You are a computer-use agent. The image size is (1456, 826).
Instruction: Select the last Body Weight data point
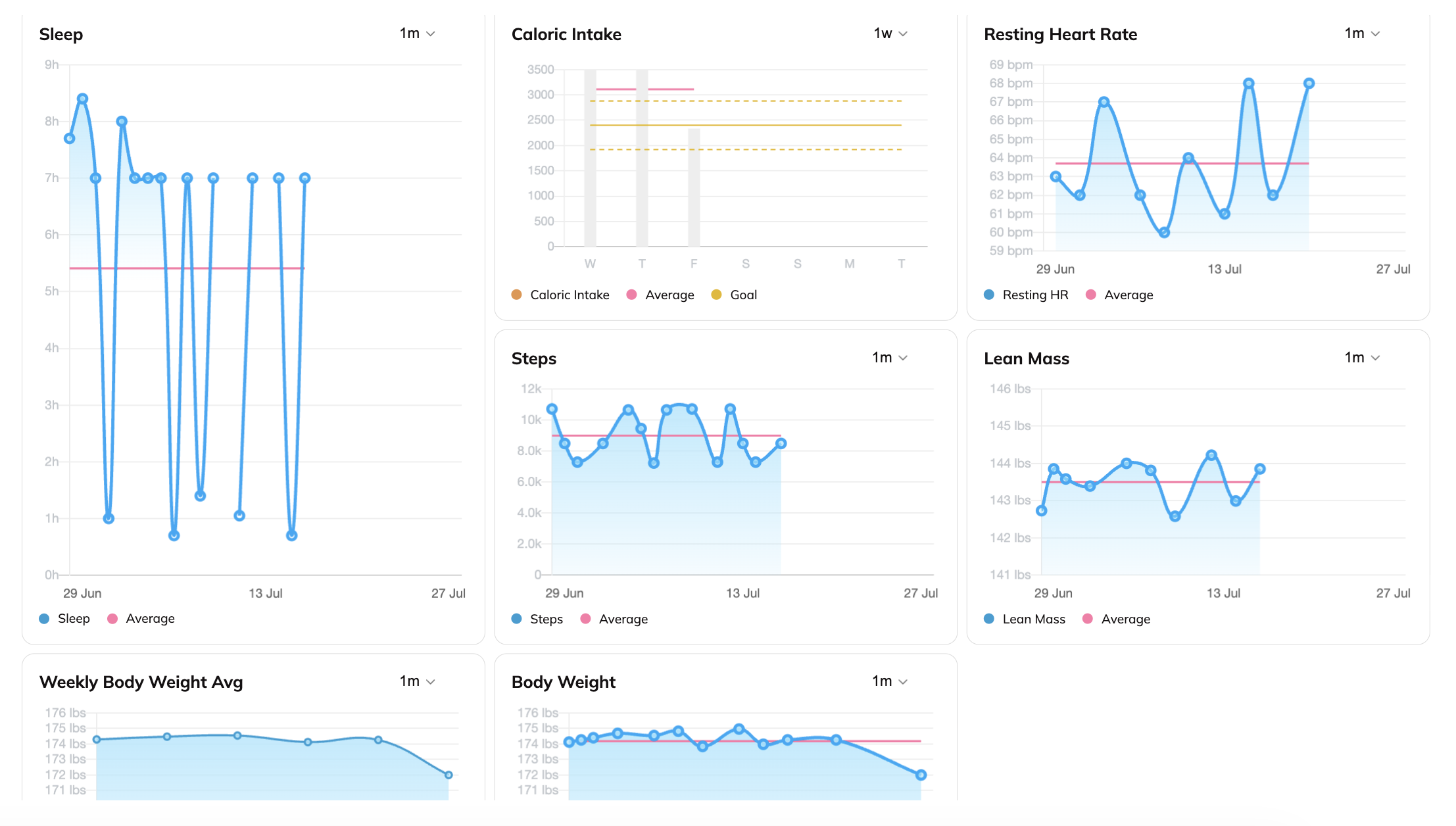coord(921,775)
